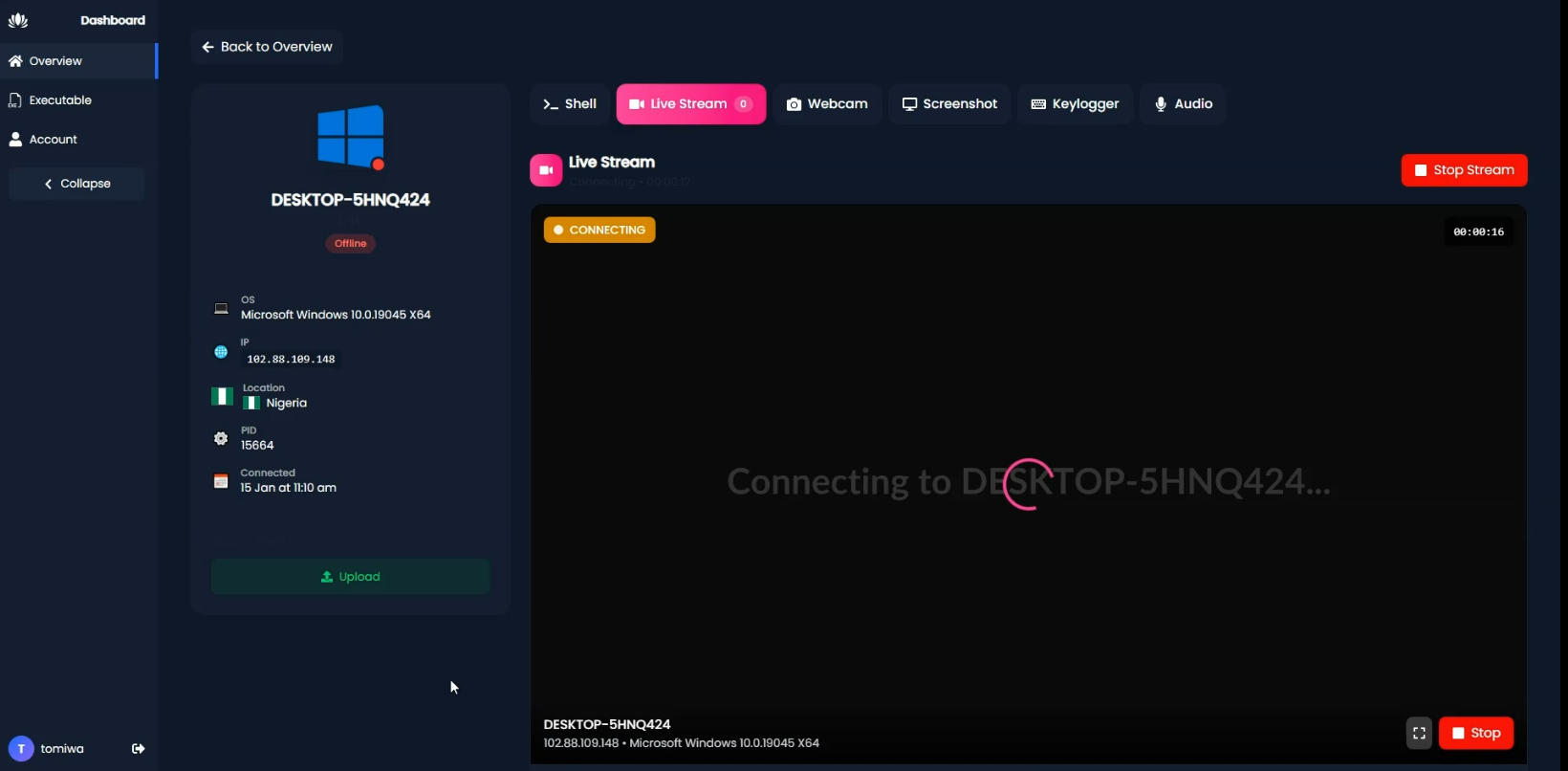Collapse the sidebar
This screenshot has width=1568, height=771.
coord(76,184)
